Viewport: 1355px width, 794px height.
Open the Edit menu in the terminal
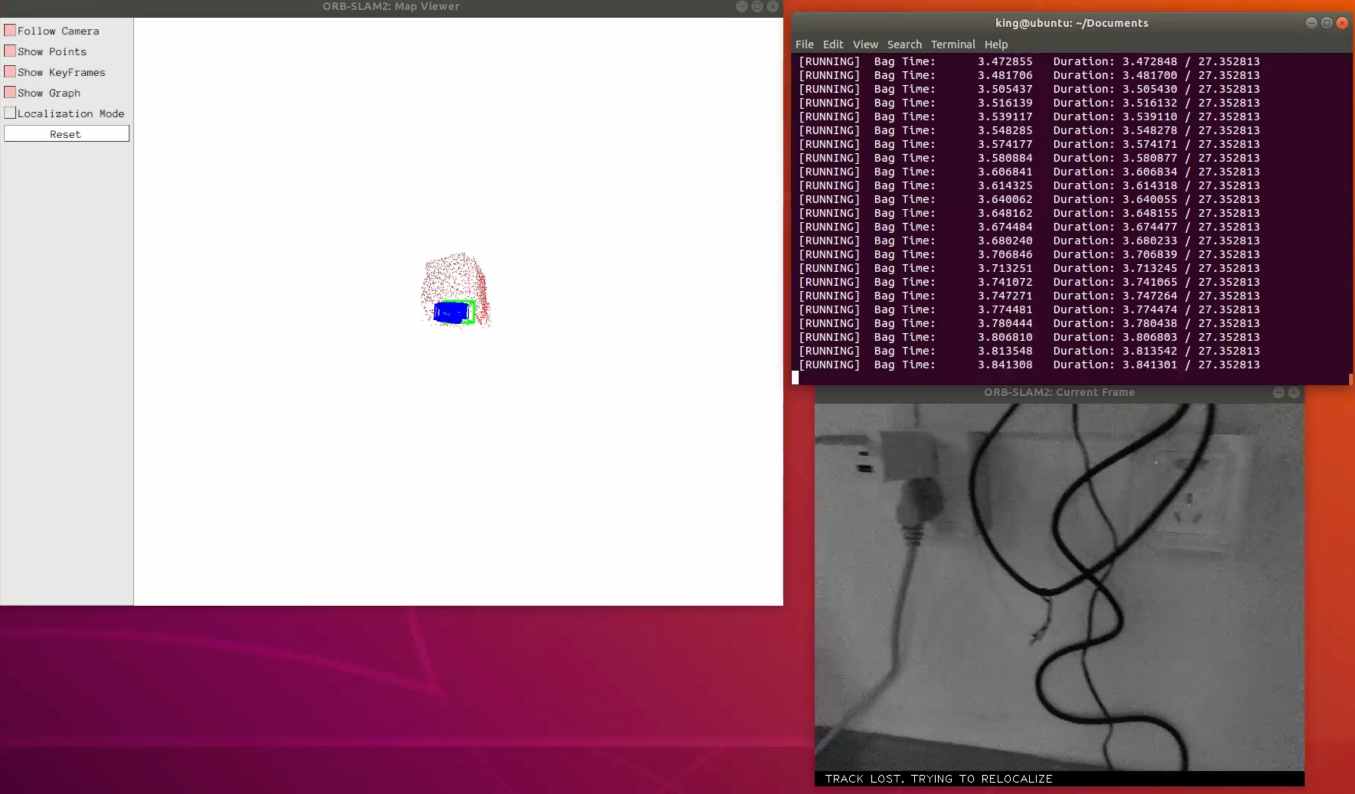pos(833,44)
